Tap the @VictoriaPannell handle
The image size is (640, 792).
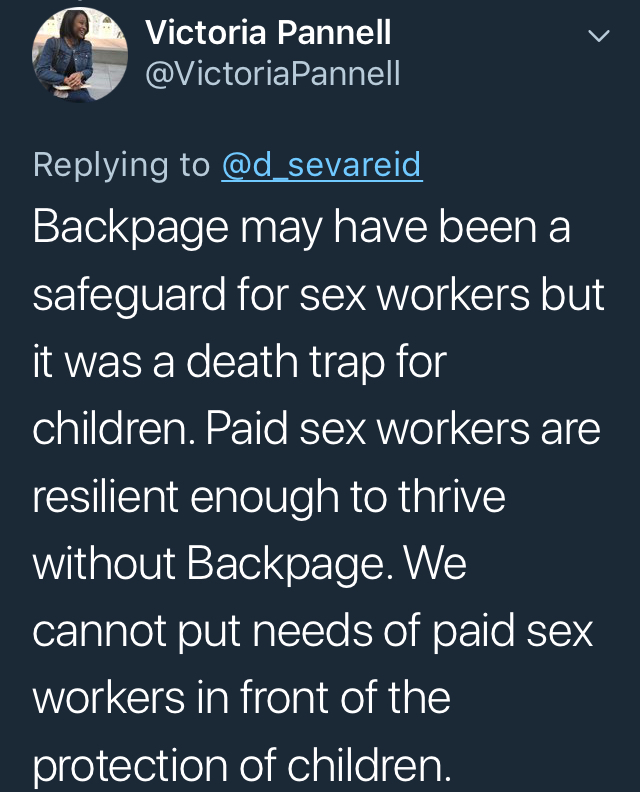click(x=273, y=74)
